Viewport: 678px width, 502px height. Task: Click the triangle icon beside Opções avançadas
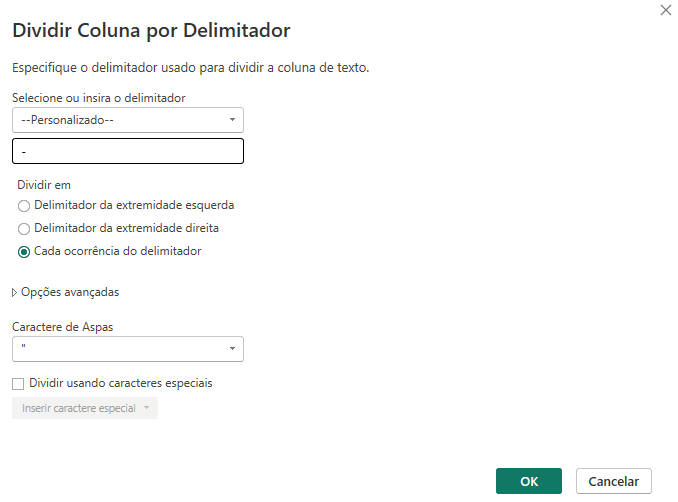14,292
